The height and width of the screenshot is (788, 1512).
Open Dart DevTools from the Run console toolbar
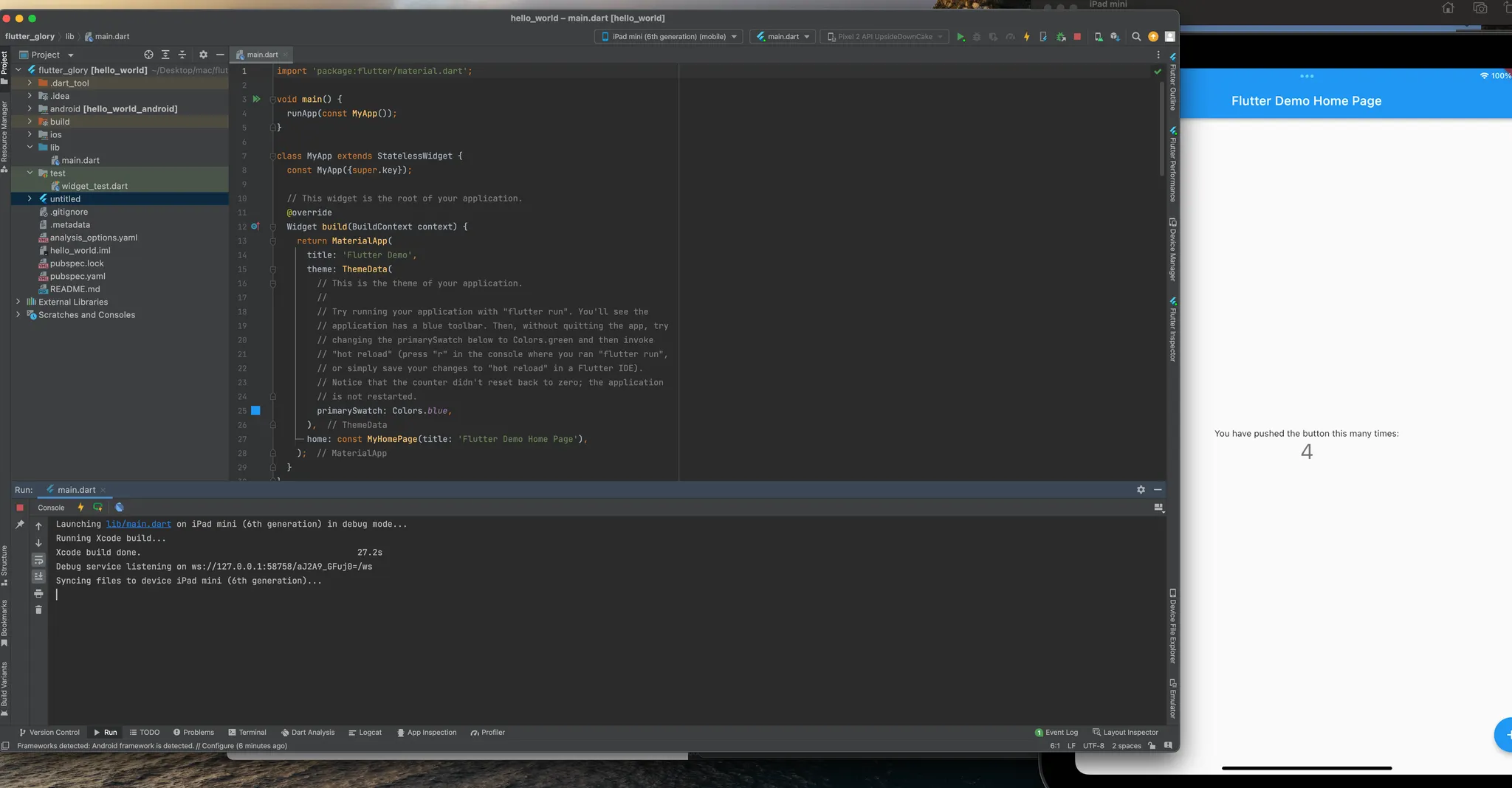(120, 508)
